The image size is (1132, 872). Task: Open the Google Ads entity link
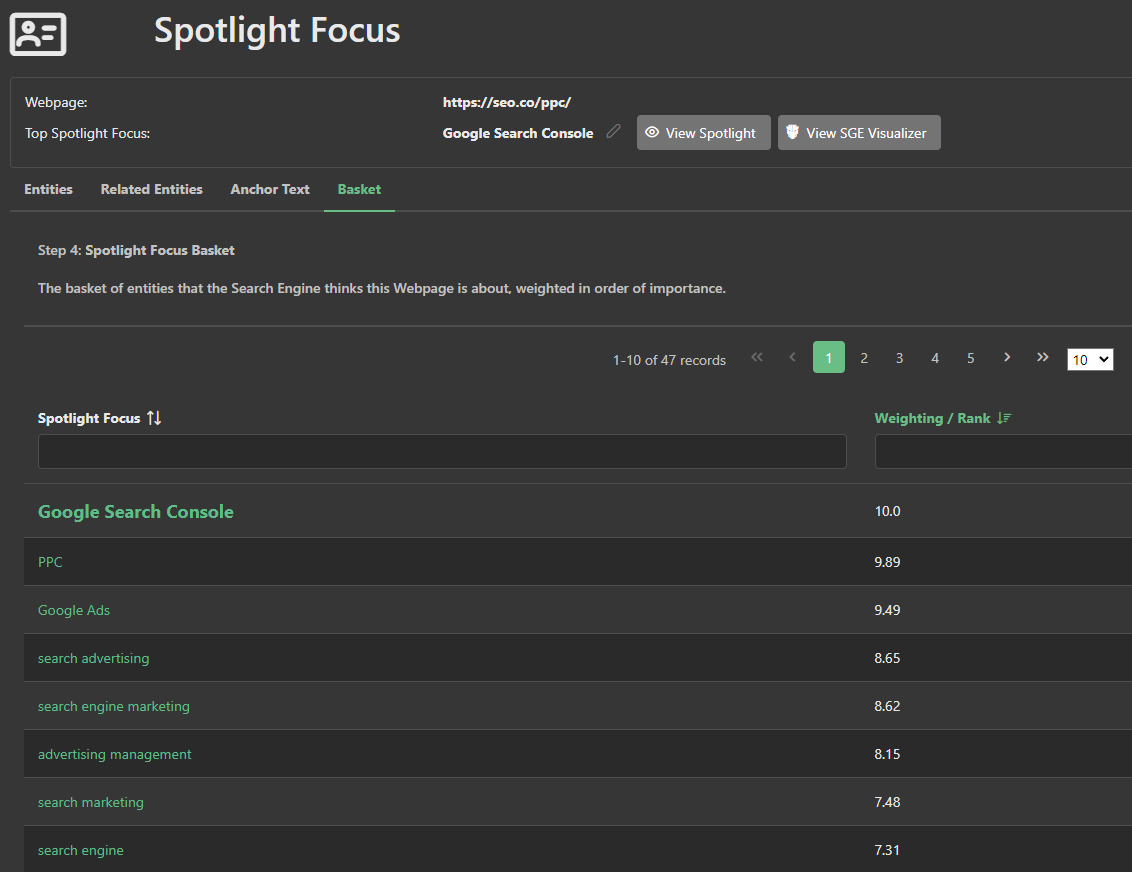pyautogui.click(x=74, y=610)
